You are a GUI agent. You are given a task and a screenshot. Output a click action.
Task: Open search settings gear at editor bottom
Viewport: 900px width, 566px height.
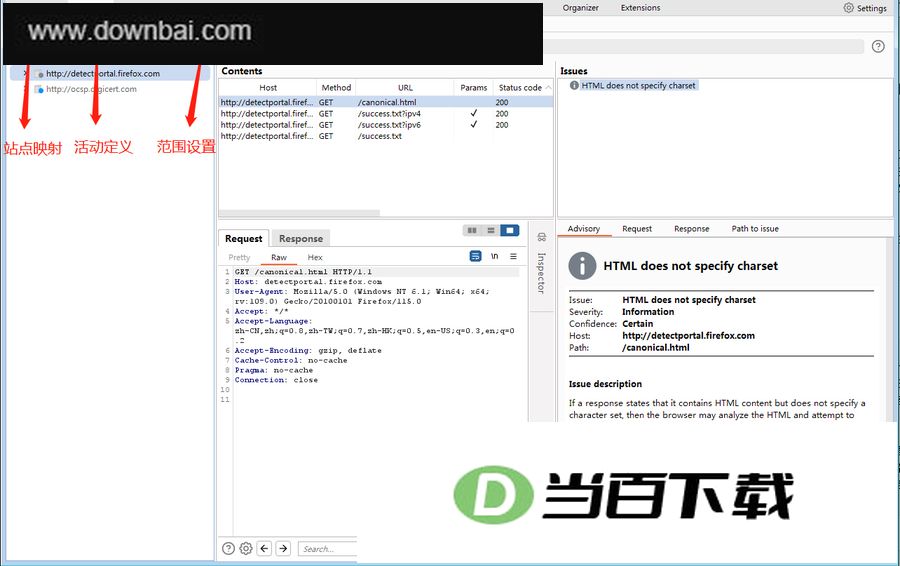coord(246,548)
